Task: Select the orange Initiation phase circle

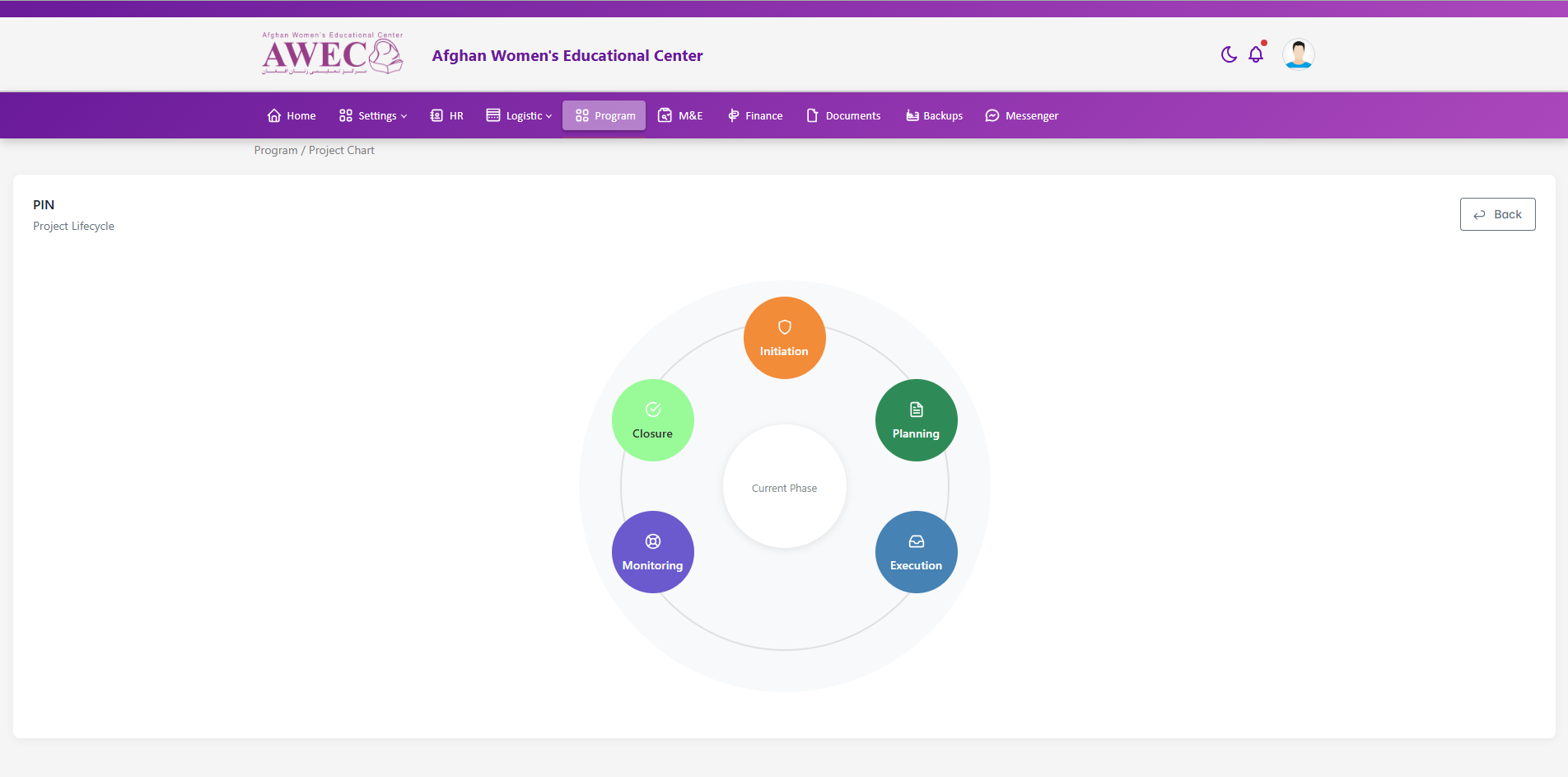Action: click(x=784, y=338)
